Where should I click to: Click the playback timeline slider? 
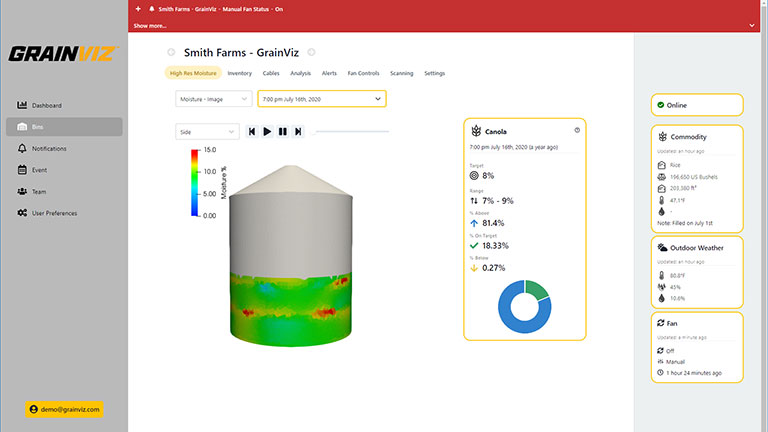coord(352,131)
